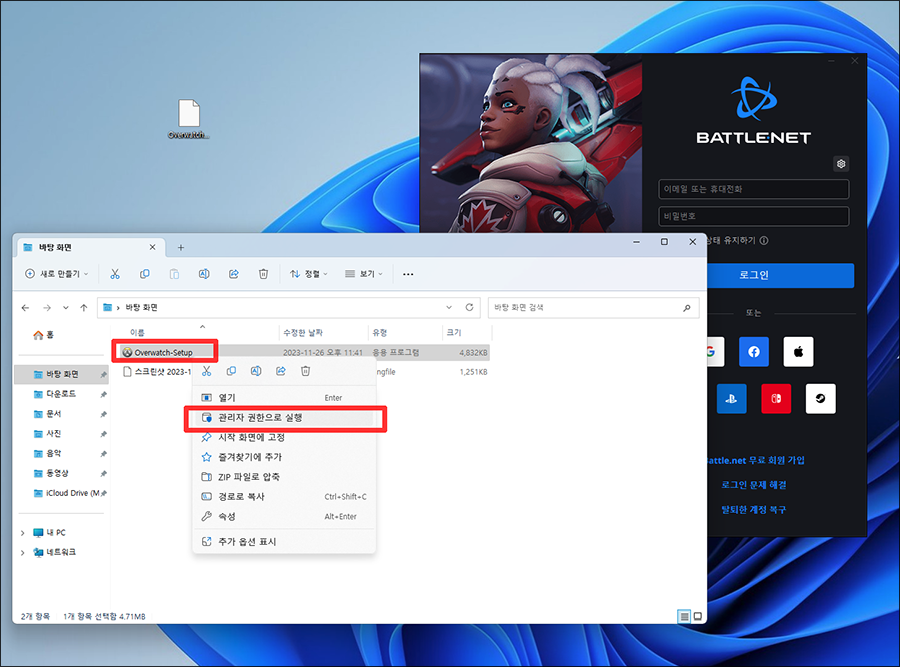Sign in with Facebook icon in Battle.net
Viewport: 900px width, 667px height.
754,351
